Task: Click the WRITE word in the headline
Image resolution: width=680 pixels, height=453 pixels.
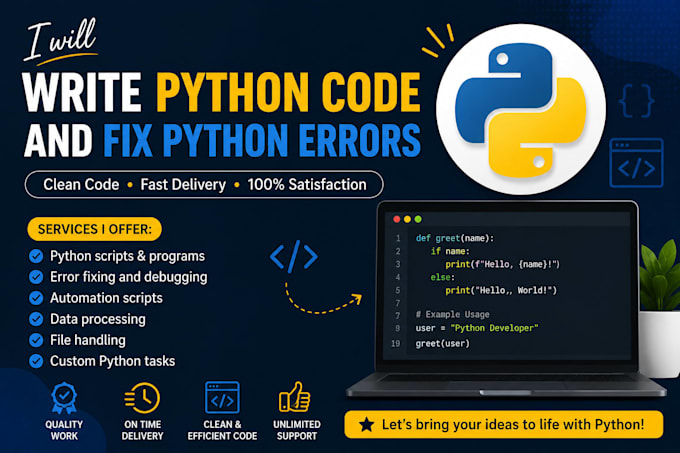Action: coord(82,92)
